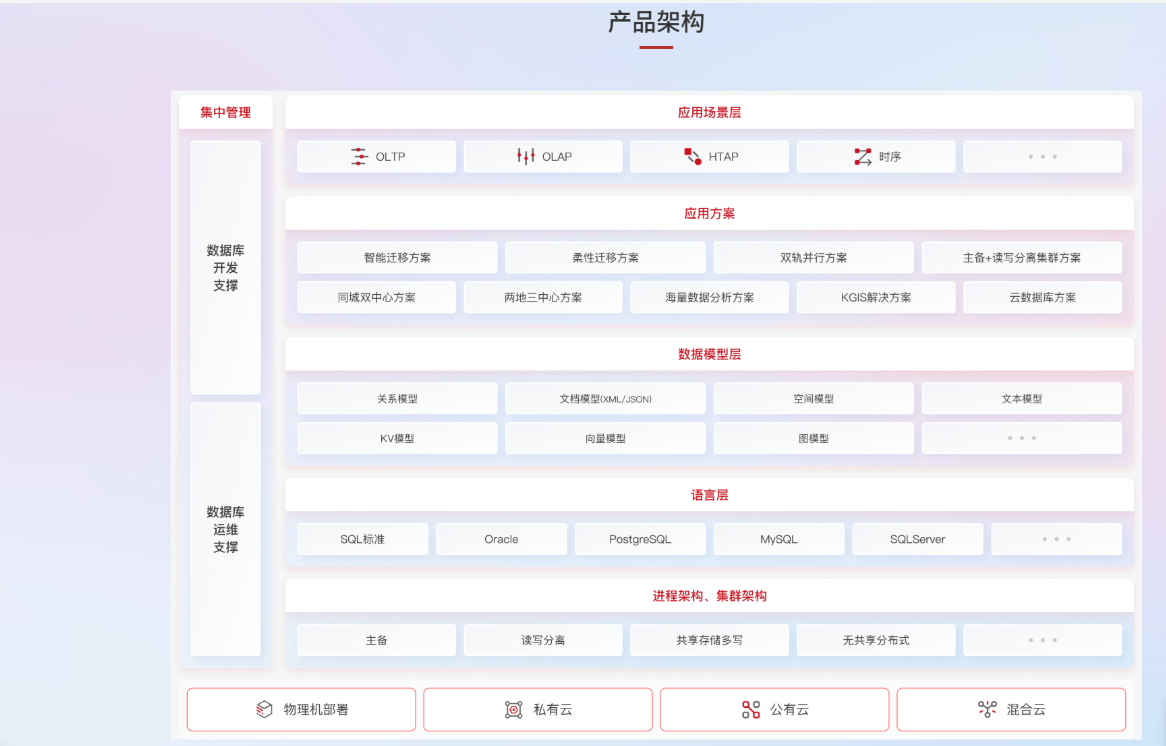Click 语言层 heading
1166x746 pixels.
pyautogui.click(x=709, y=495)
